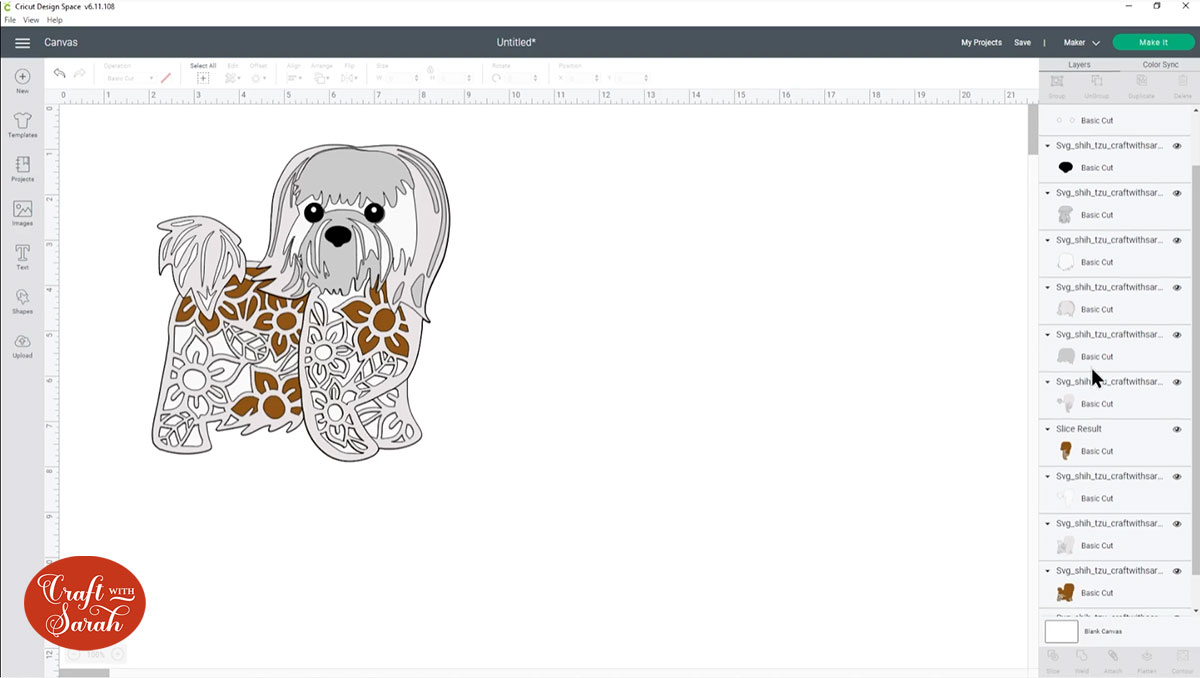Browse Images from the left sidebar
Screen dimensions: 1200x678
(21, 211)
